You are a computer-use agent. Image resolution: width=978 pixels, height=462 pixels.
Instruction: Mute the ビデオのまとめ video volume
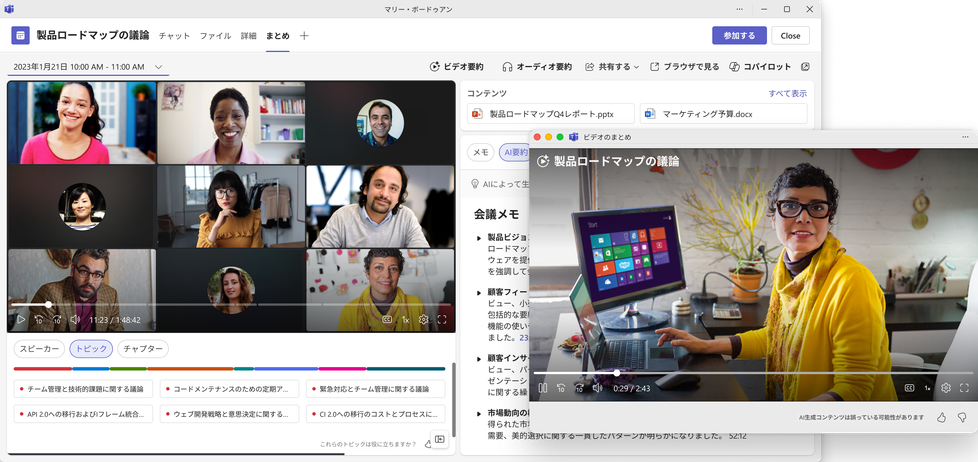click(x=598, y=388)
